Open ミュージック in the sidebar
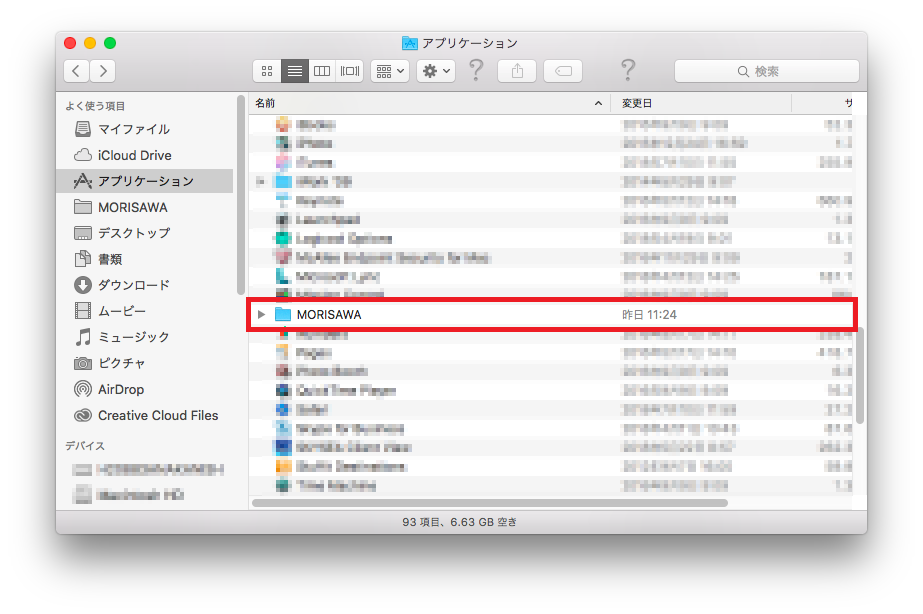 point(145,337)
